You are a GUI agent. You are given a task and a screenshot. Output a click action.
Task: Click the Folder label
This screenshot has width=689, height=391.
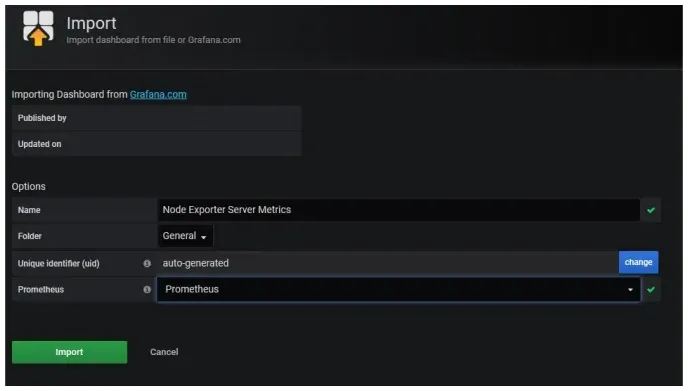29,236
